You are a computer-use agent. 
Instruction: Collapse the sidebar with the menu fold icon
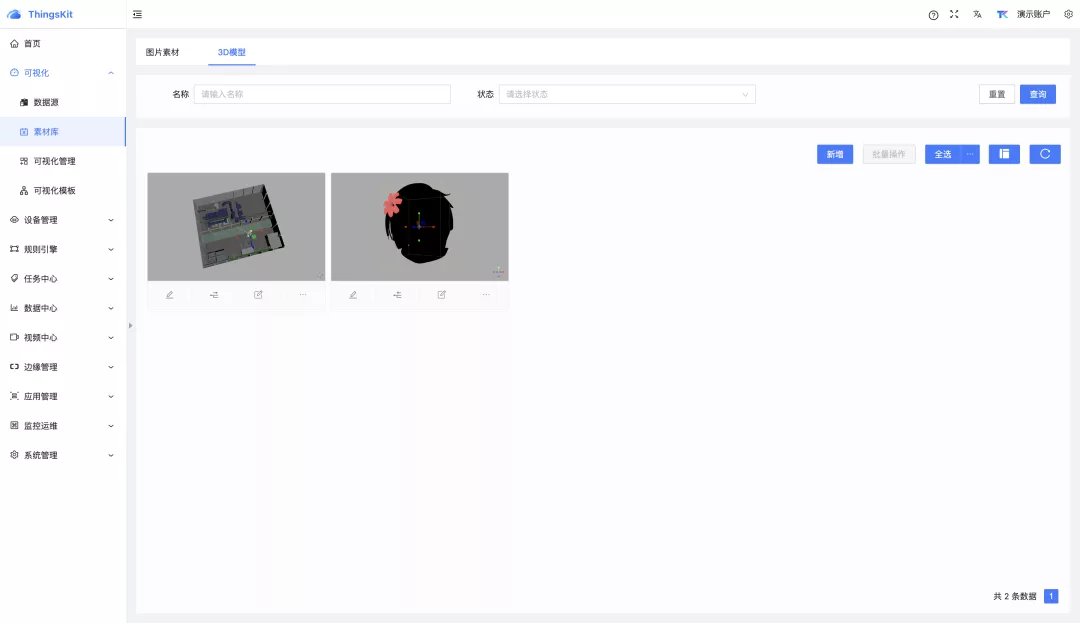pyautogui.click(x=137, y=15)
